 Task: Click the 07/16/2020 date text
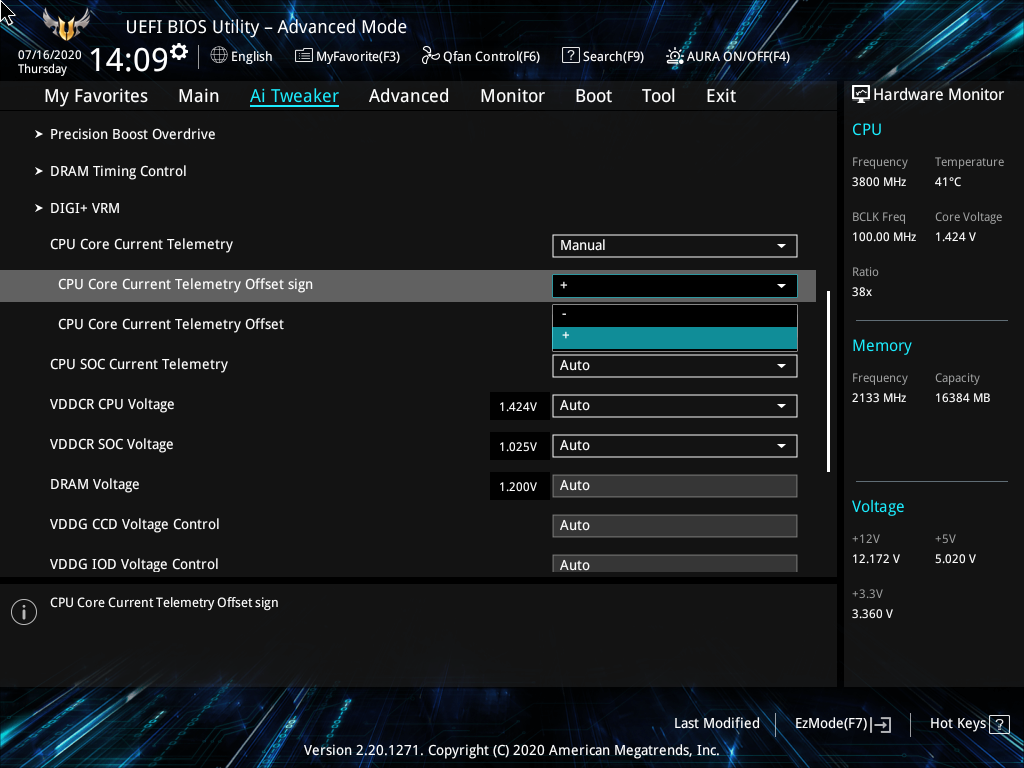point(50,55)
